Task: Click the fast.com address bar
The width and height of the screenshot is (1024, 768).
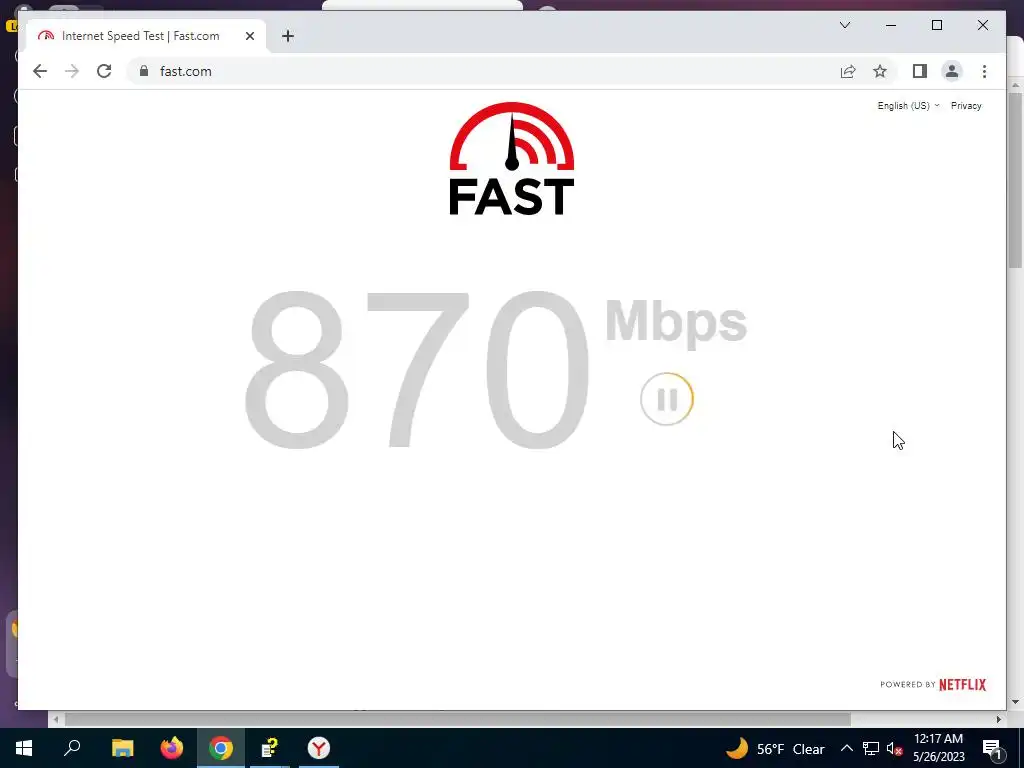Action: point(483,71)
